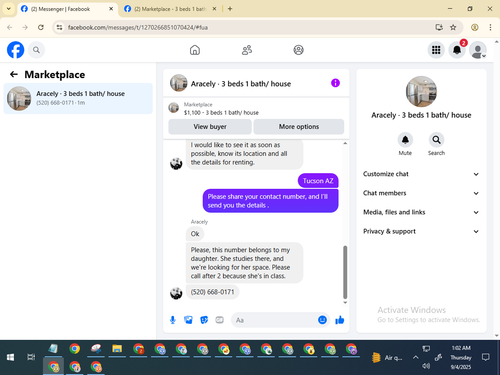This screenshot has width=500, height=375.
Task: Click the conversation header title Aracely
Action: coord(241,84)
